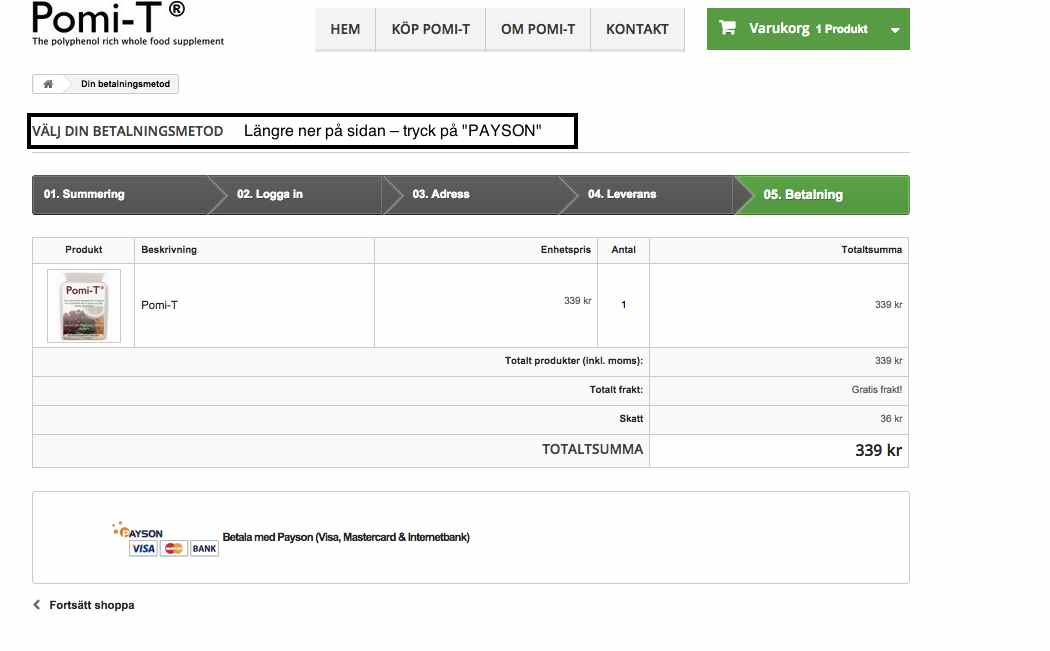Click the Pomi-T product thumbnail
The height and width of the screenshot is (651, 1050).
(84, 306)
